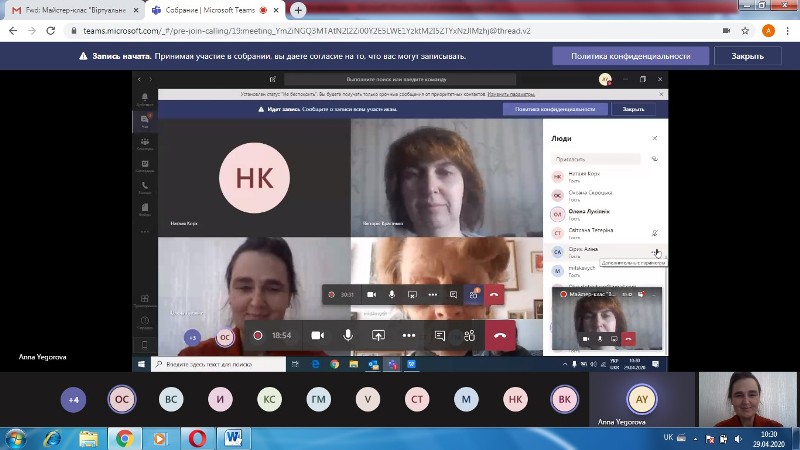This screenshot has width=800, height=450.
Task: Switch UK keyboard language indicator
Action: (x=668, y=438)
